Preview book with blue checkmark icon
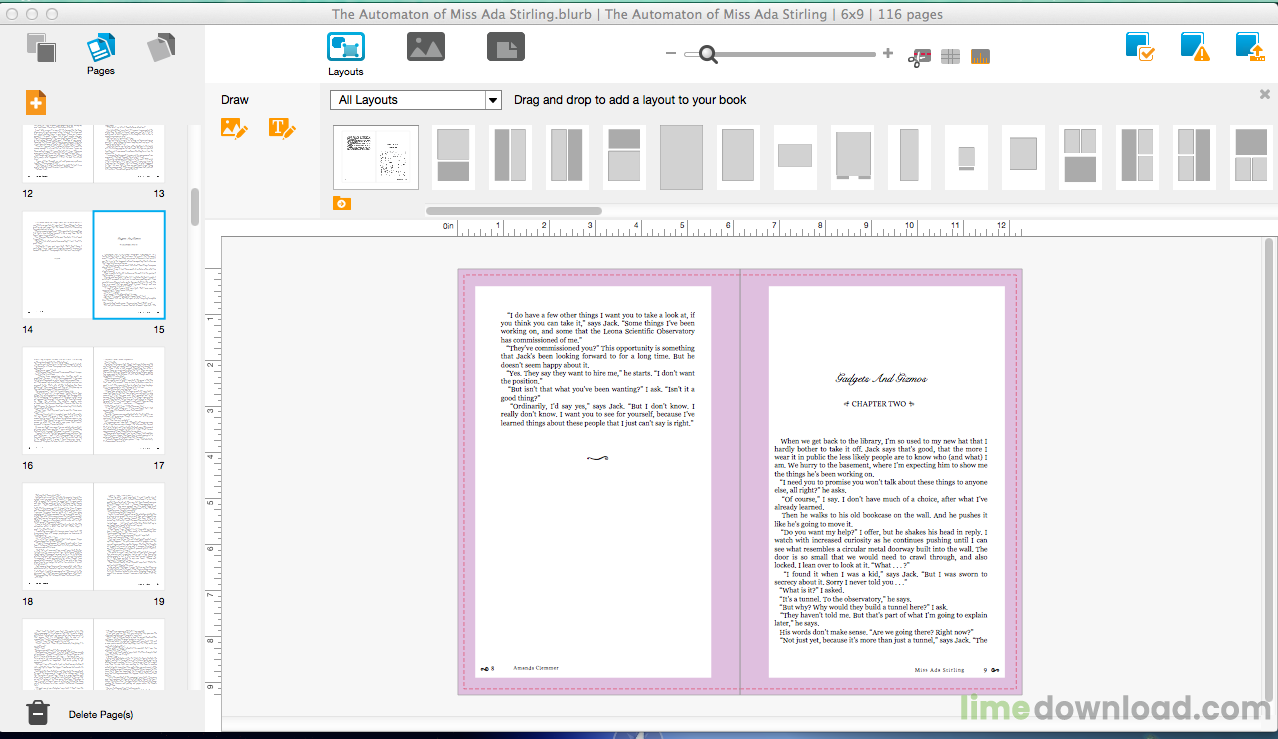 [x=1140, y=47]
